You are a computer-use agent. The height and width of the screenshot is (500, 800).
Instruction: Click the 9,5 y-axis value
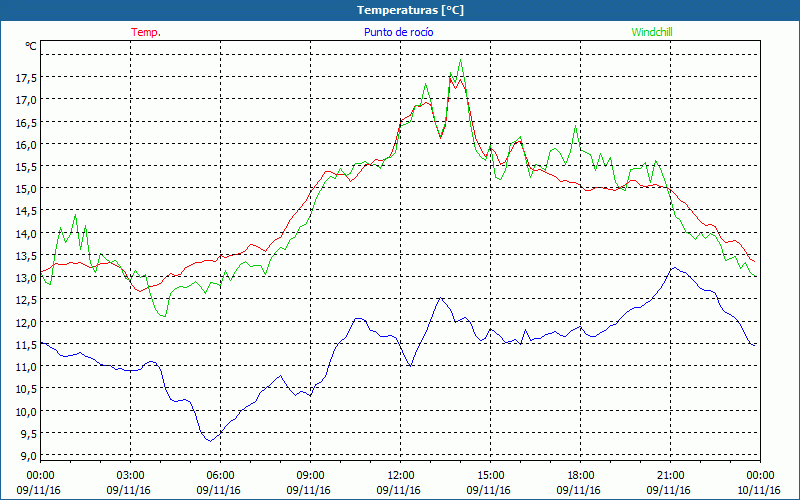(29, 434)
